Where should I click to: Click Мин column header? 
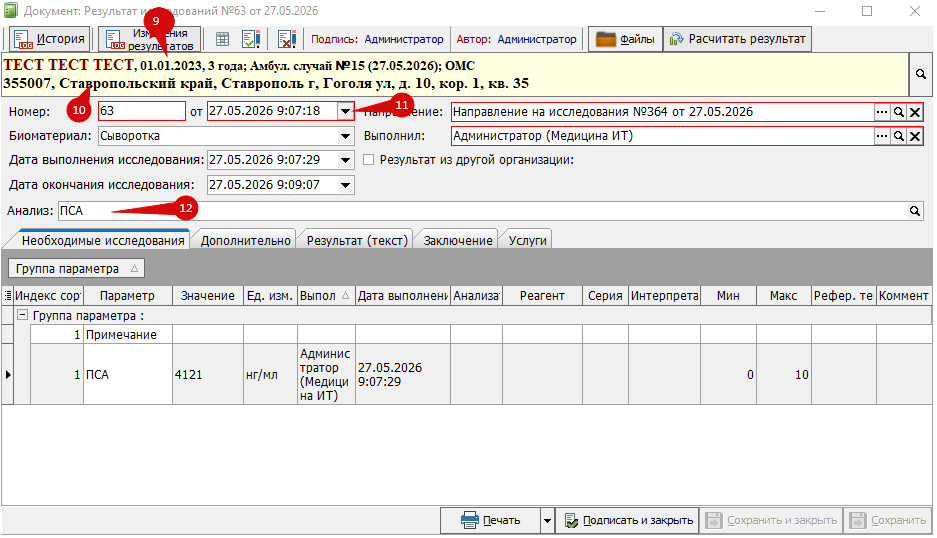tap(728, 296)
